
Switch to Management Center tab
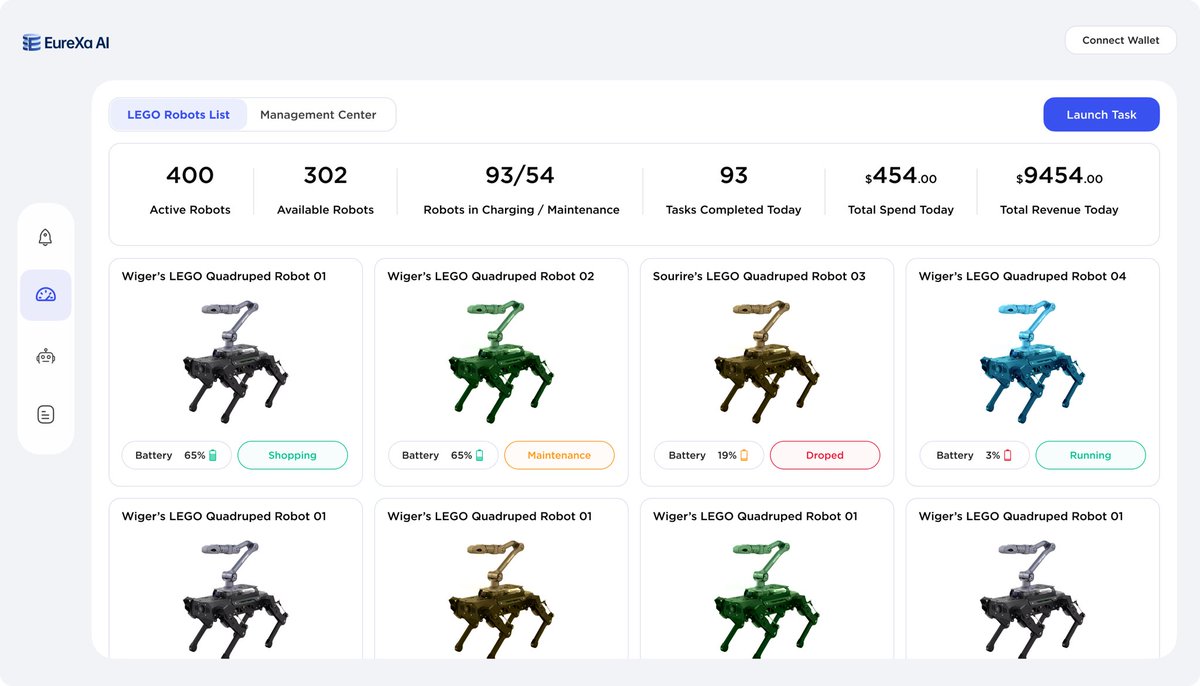(318, 115)
